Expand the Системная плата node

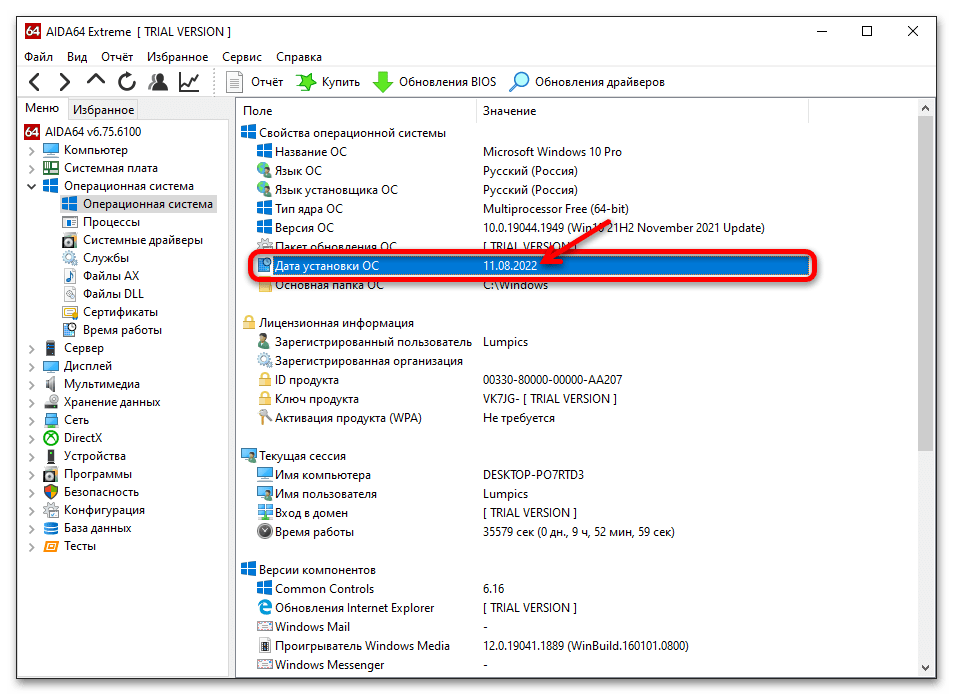32,168
